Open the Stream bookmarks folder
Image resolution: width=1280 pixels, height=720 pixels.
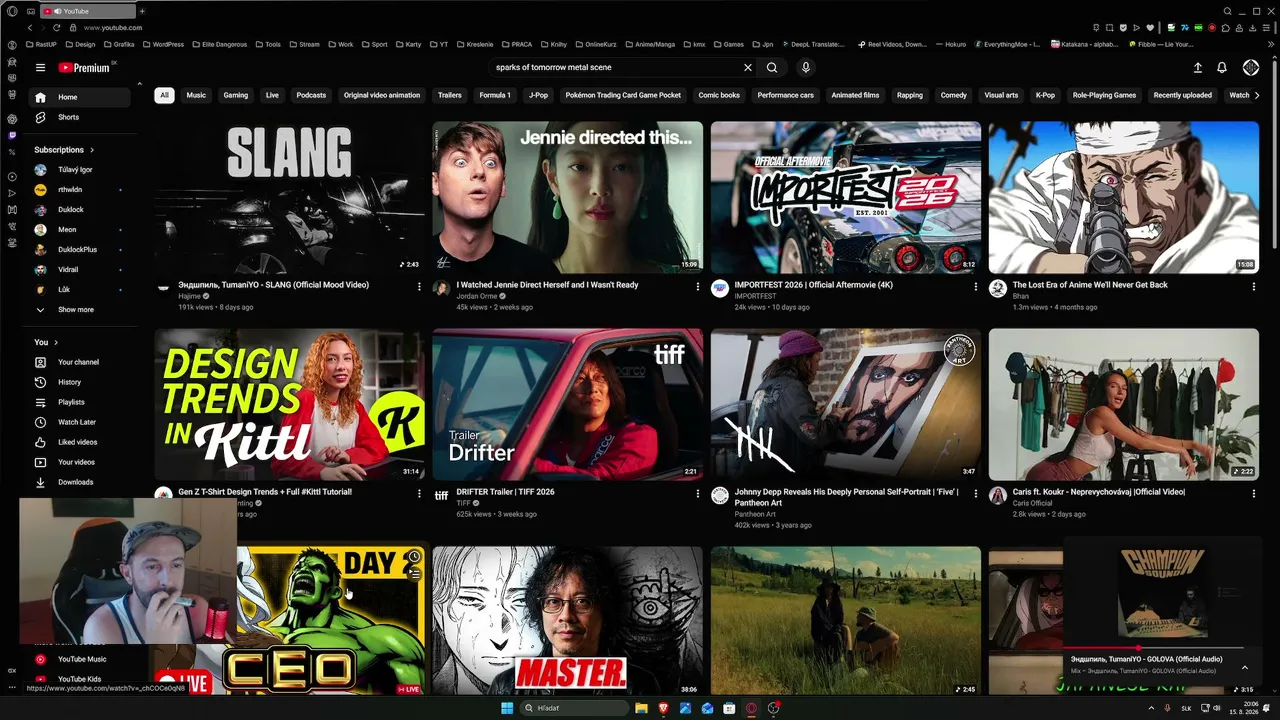(x=304, y=44)
